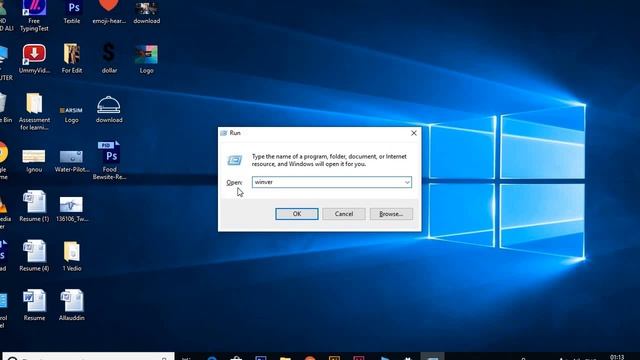The width and height of the screenshot is (640, 360).
Task: Select the download image icon in top row
Action: pyautogui.click(x=147, y=12)
